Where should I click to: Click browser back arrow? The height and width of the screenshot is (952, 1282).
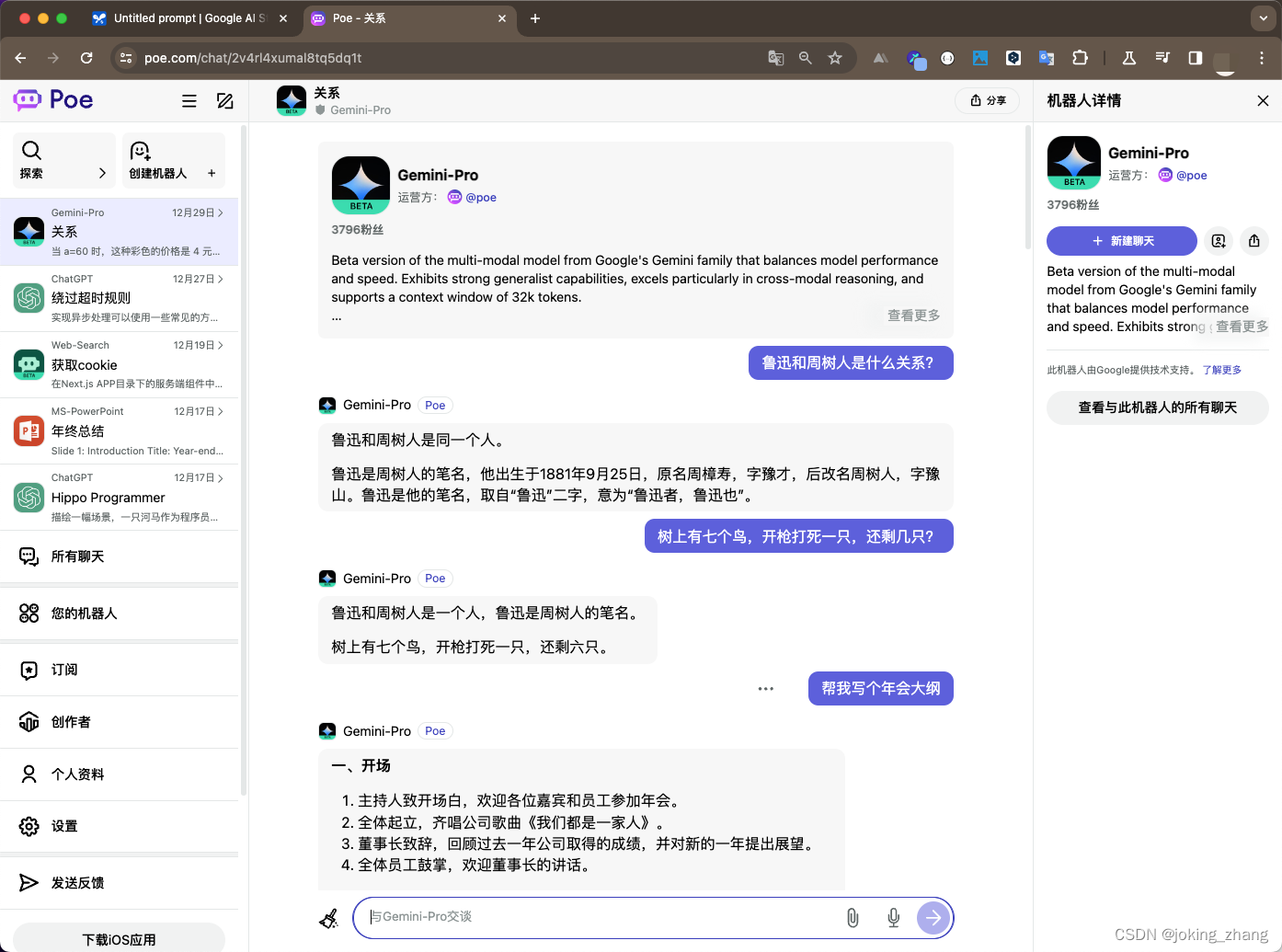tap(20, 58)
